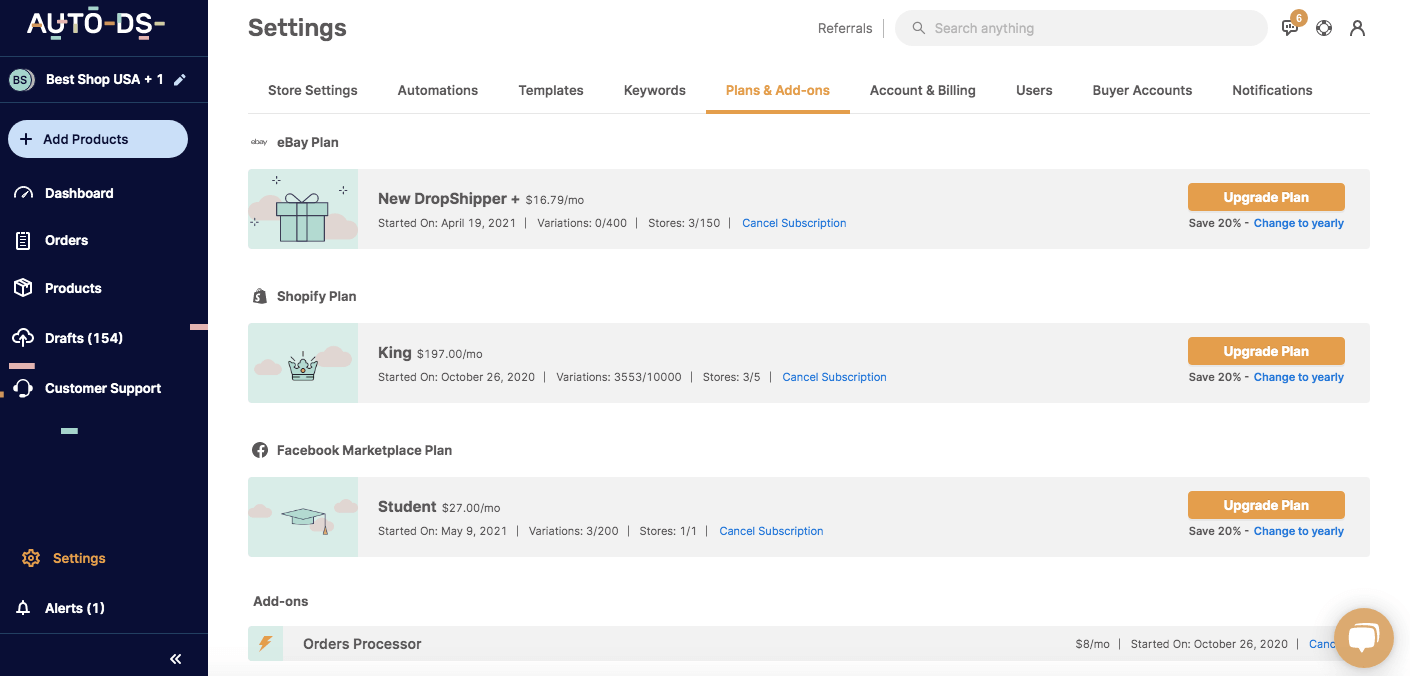Screen dimensions: 1410x676
Task: Edit store name pencil icon
Action: [x=180, y=80]
